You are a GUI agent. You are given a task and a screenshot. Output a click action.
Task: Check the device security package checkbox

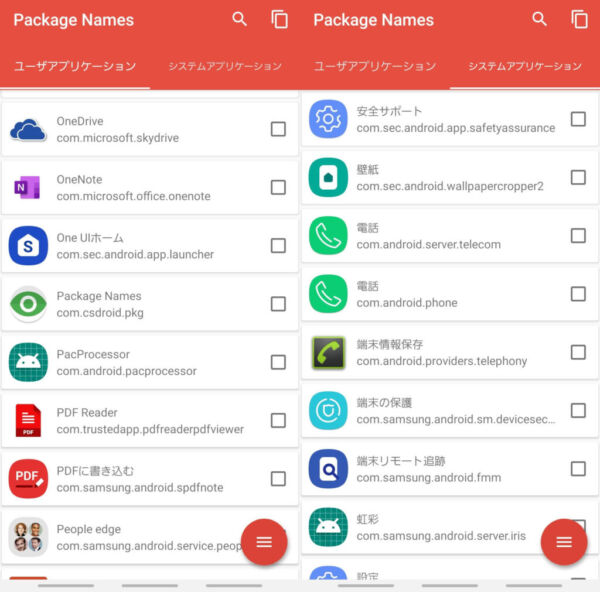click(578, 411)
